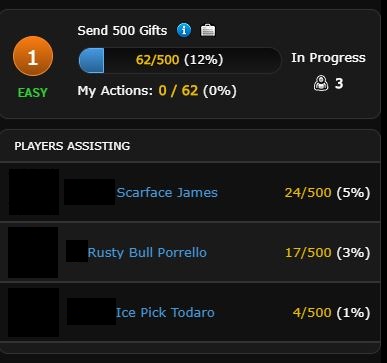Open Rusty Bull Porrello profile link
This screenshot has width=387, height=363.
click(147, 253)
